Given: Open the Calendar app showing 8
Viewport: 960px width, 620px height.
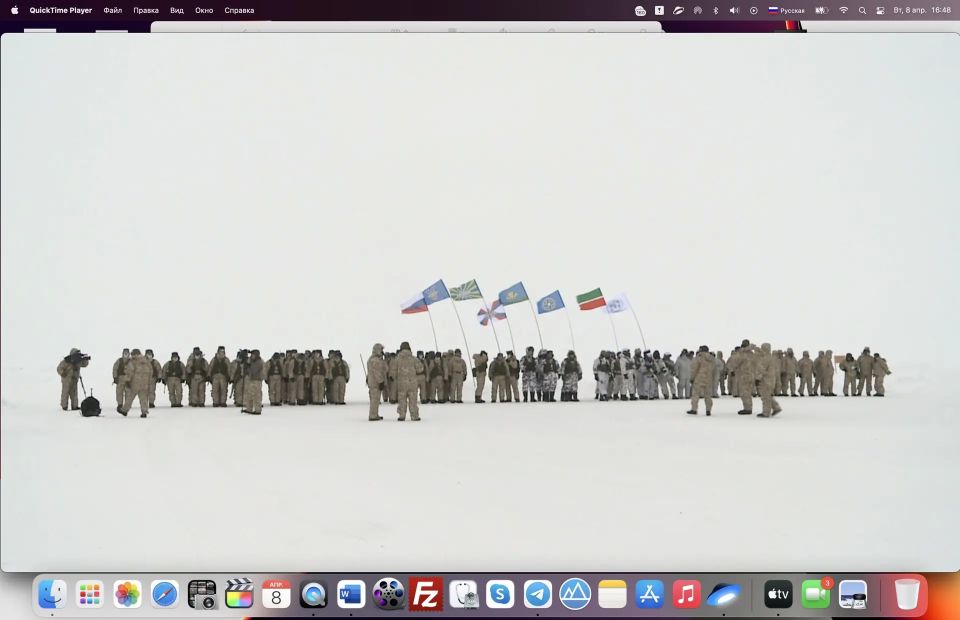Looking at the screenshot, I should 276,594.
